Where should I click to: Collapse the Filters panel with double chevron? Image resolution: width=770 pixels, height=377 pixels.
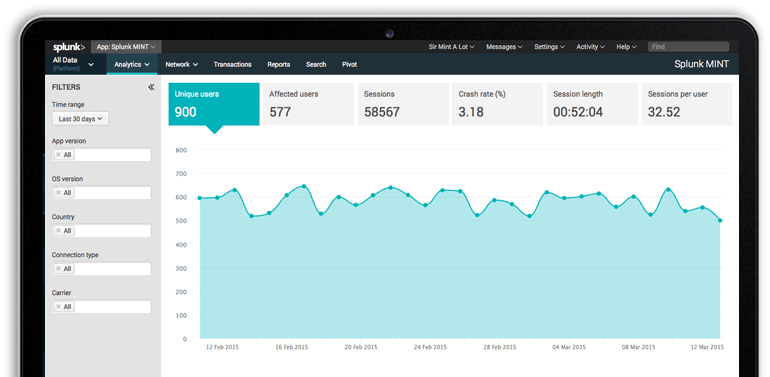point(151,87)
